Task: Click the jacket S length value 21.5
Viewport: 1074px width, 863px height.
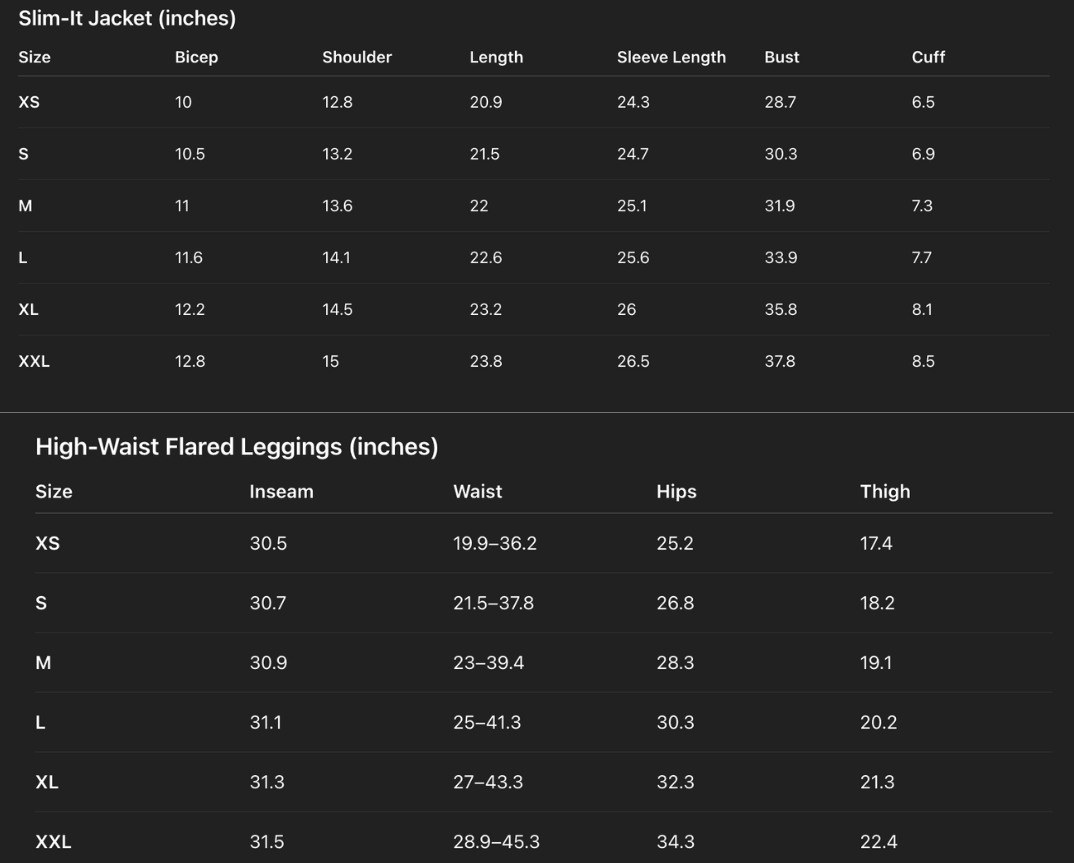Action: click(485, 154)
